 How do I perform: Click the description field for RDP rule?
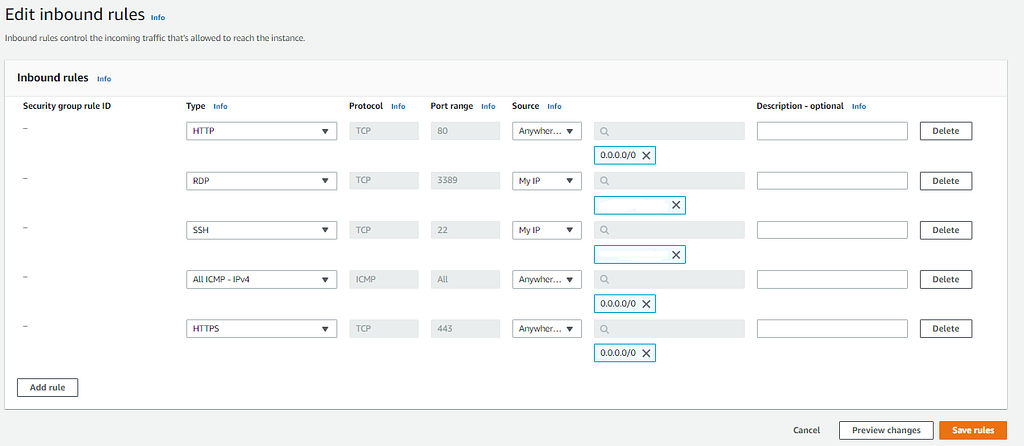[x=833, y=181]
